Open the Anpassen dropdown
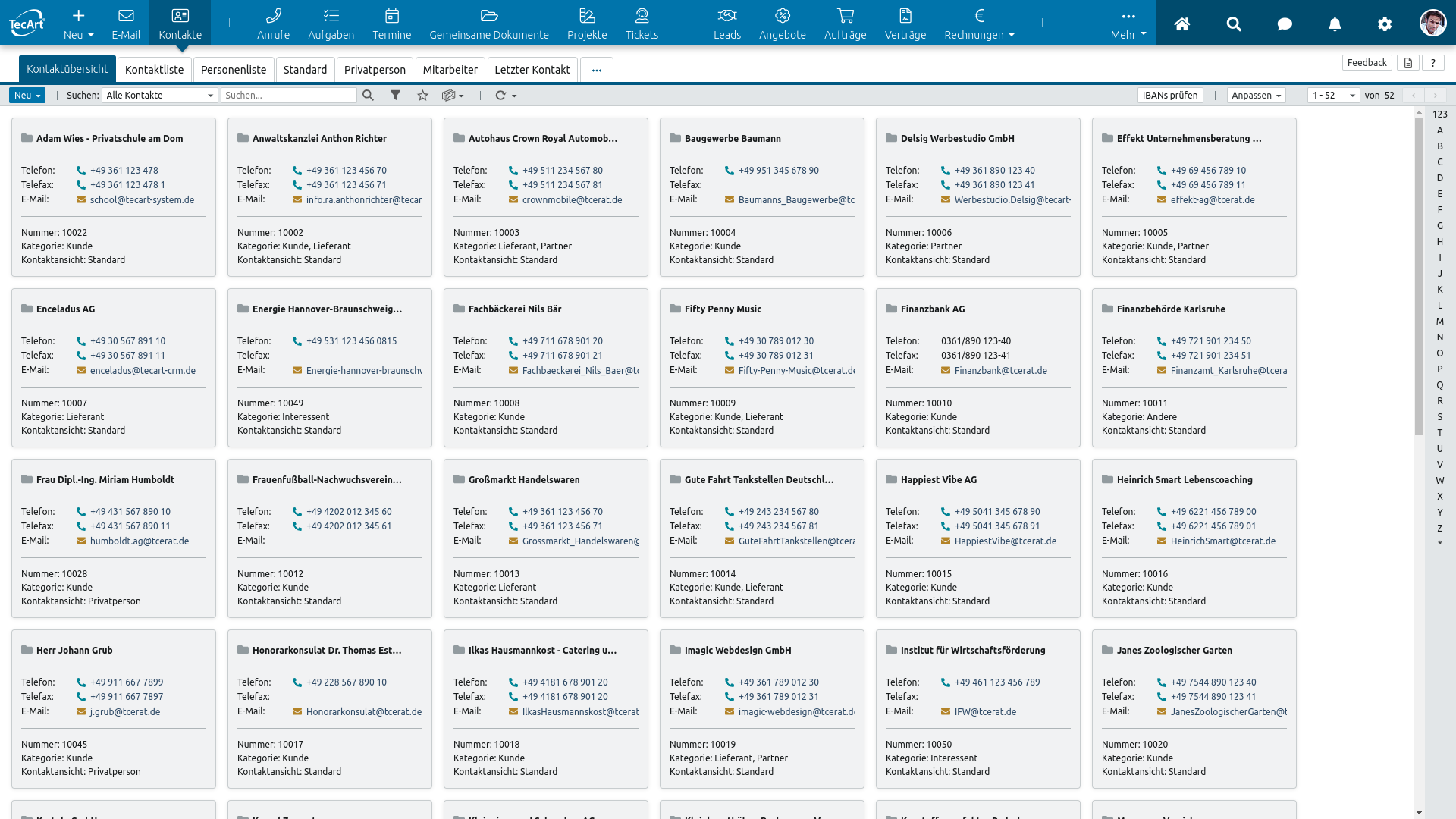This screenshot has width=1456, height=819. (x=1256, y=96)
